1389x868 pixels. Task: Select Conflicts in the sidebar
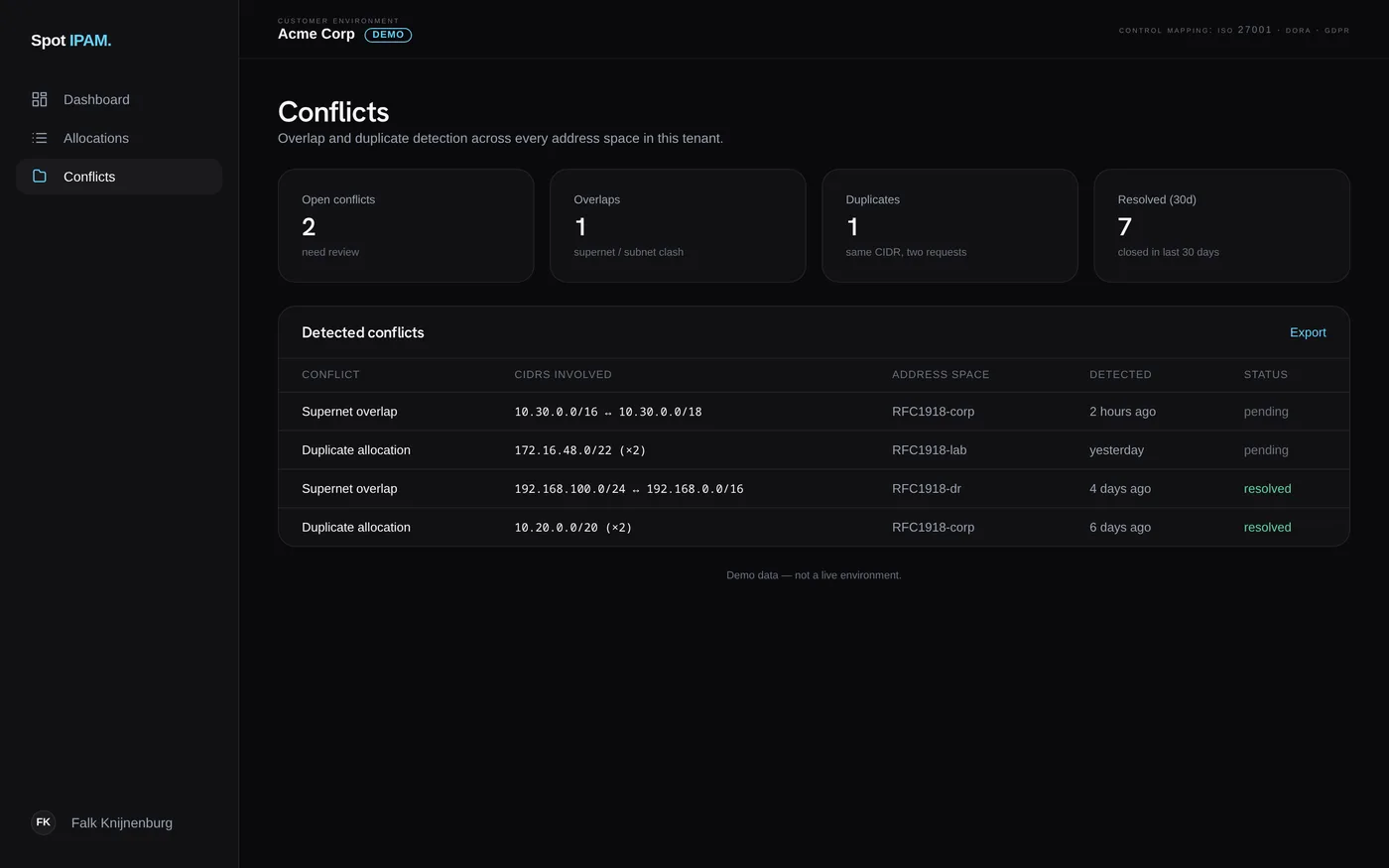click(x=119, y=177)
